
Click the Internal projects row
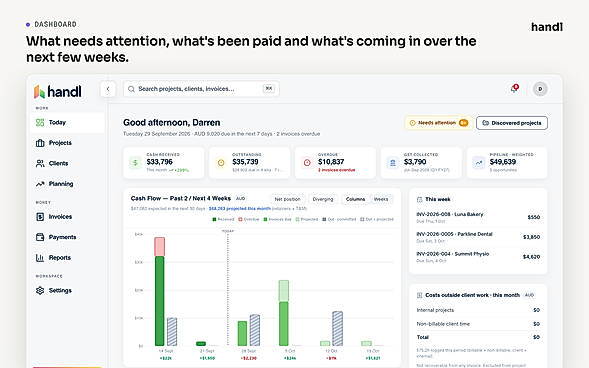[478, 310]
